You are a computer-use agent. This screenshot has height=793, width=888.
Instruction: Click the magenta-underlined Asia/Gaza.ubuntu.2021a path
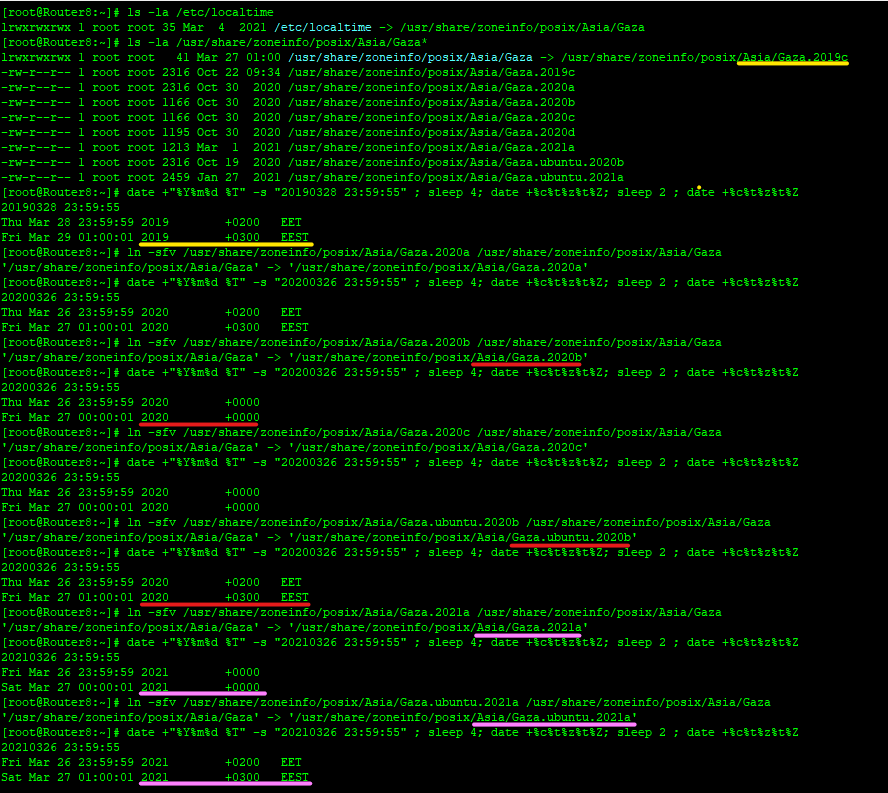tap(553, 718)
